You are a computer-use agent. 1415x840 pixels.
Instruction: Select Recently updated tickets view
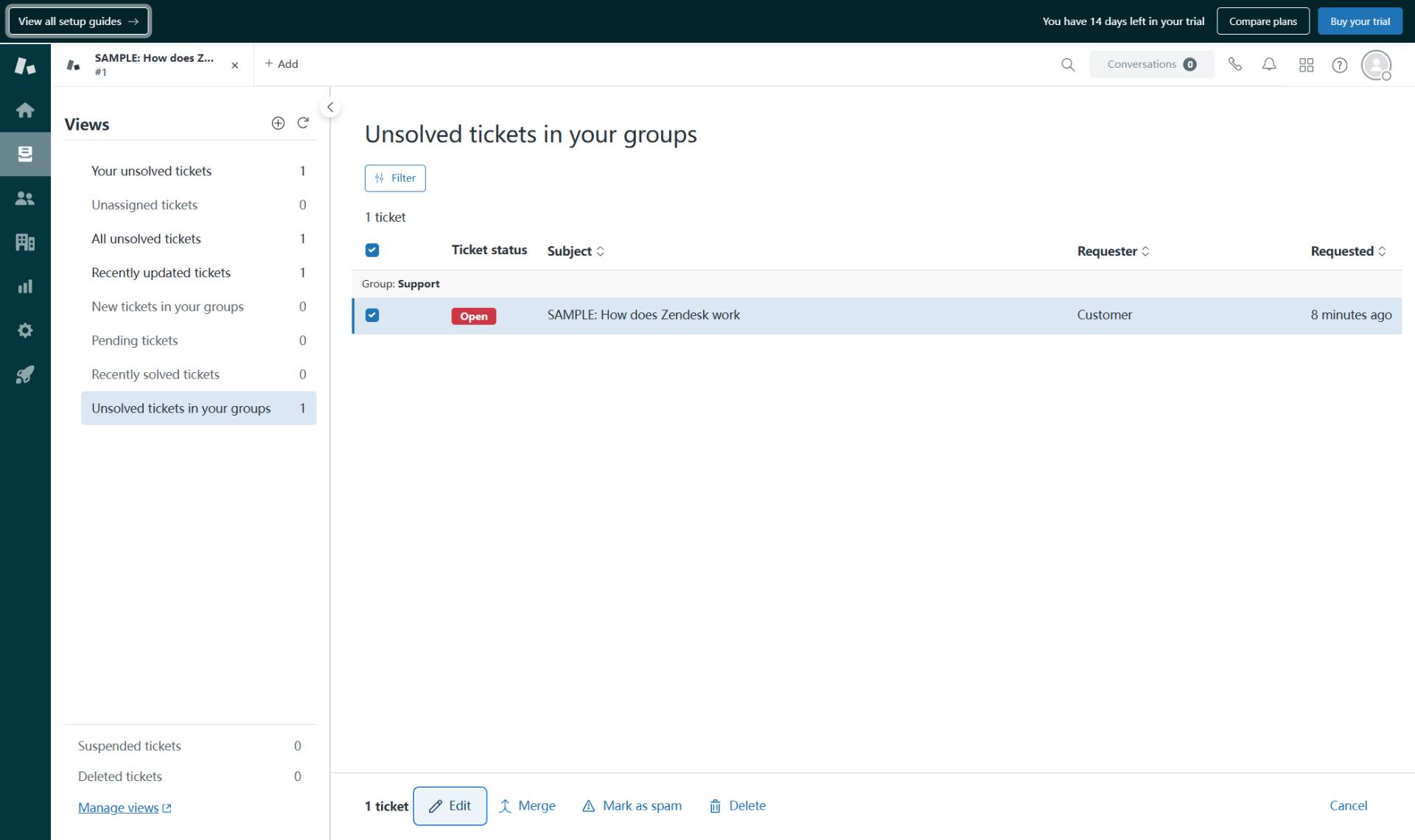[198, 273]
